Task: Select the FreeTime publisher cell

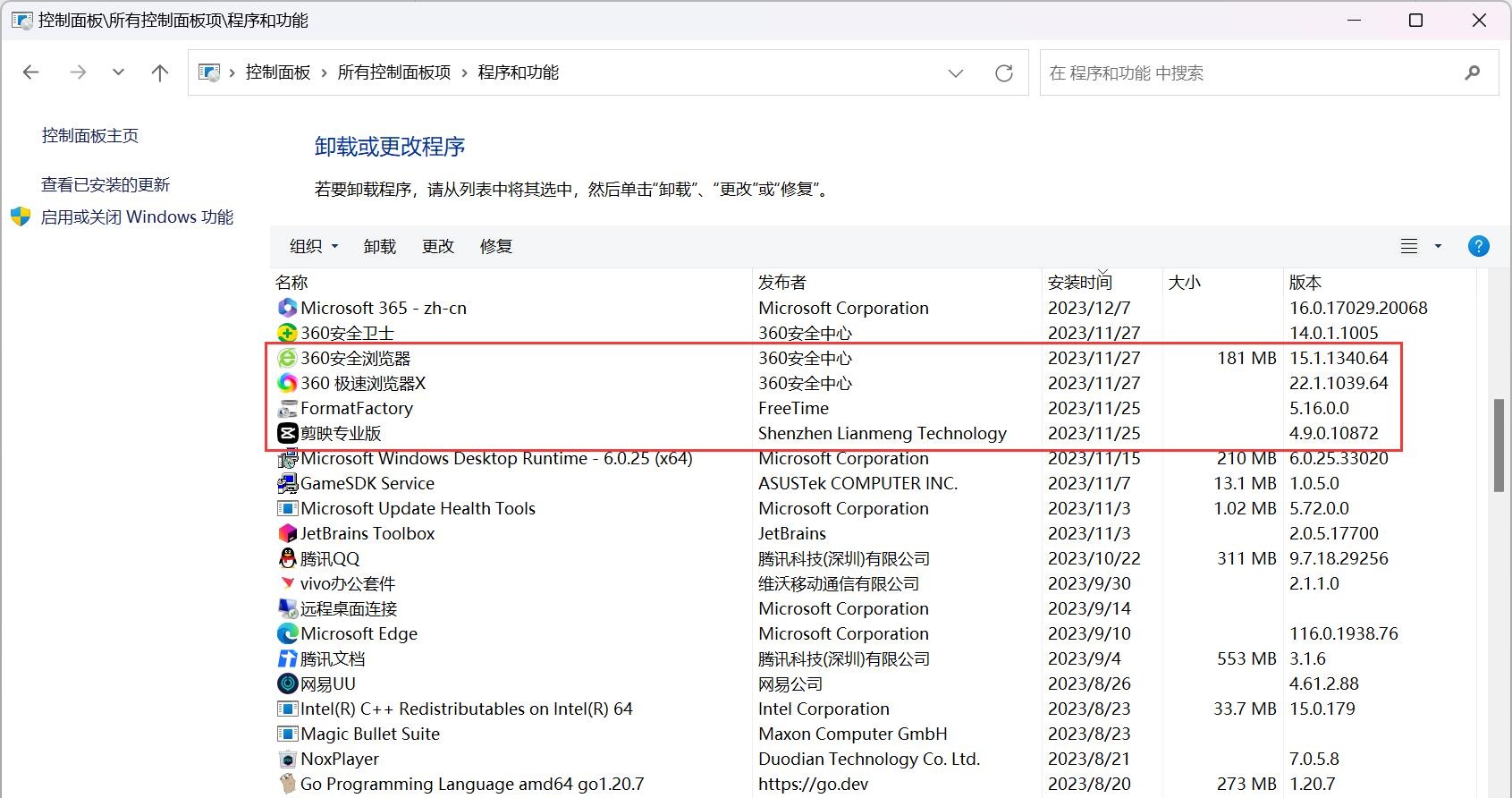Action: point(793,408)
